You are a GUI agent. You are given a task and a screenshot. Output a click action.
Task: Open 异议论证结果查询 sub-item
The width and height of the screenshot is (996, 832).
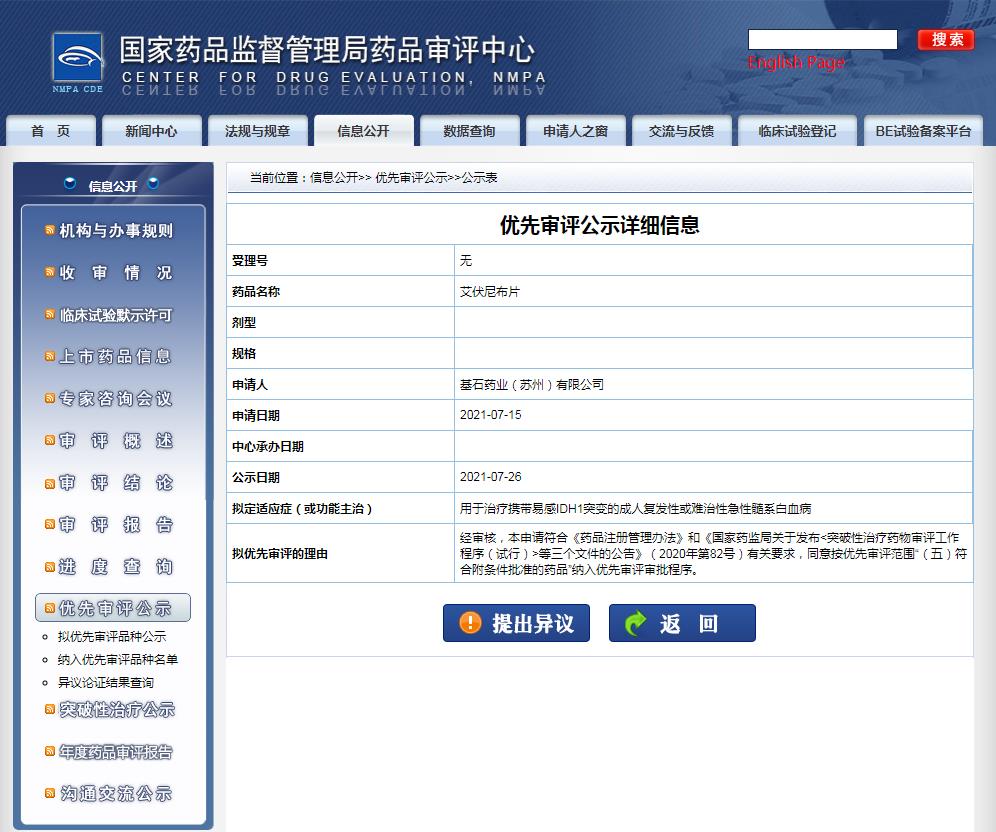106,682
